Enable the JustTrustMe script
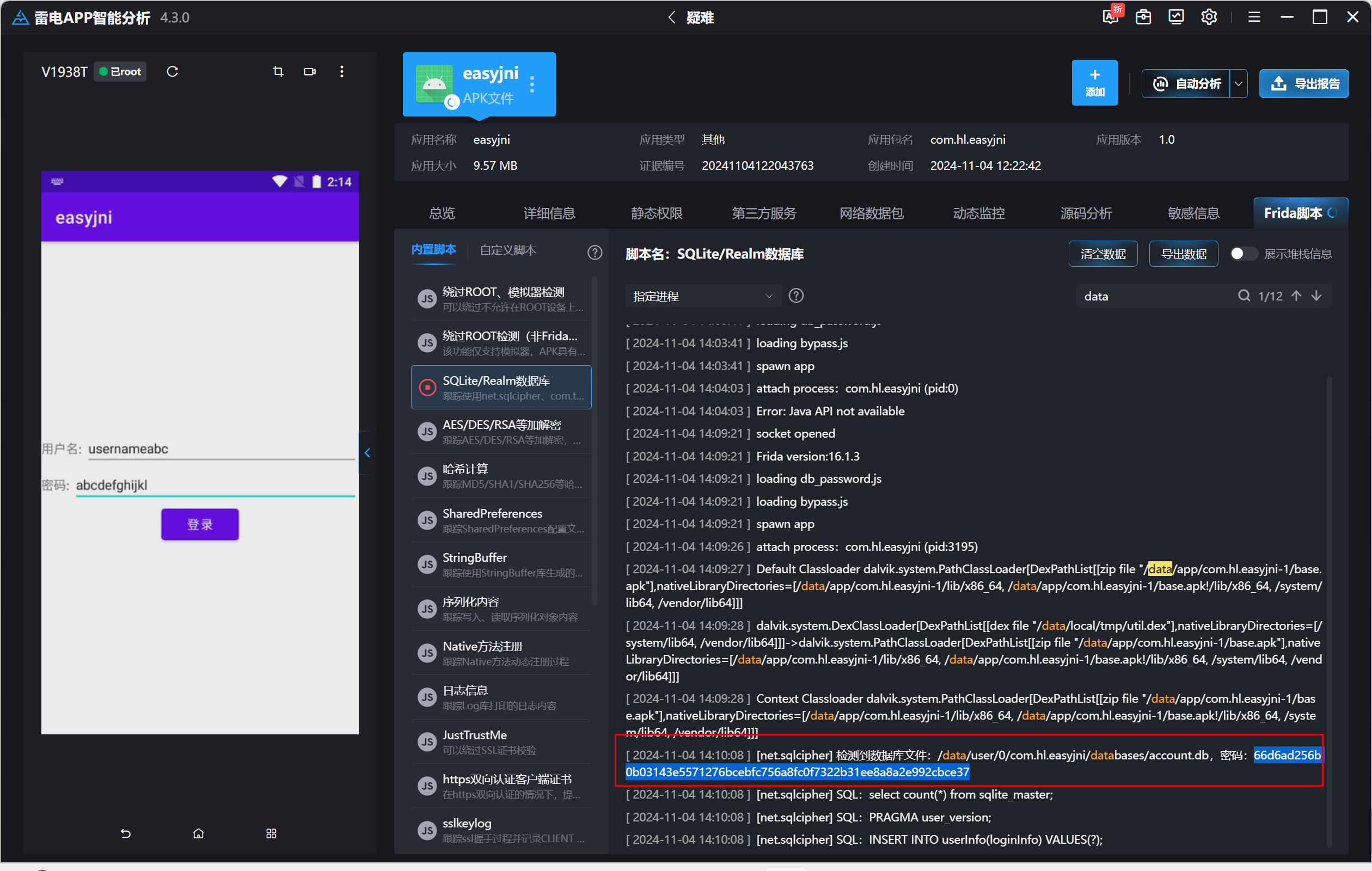This screenshot has height=871, width=1372. pos(427,741)
